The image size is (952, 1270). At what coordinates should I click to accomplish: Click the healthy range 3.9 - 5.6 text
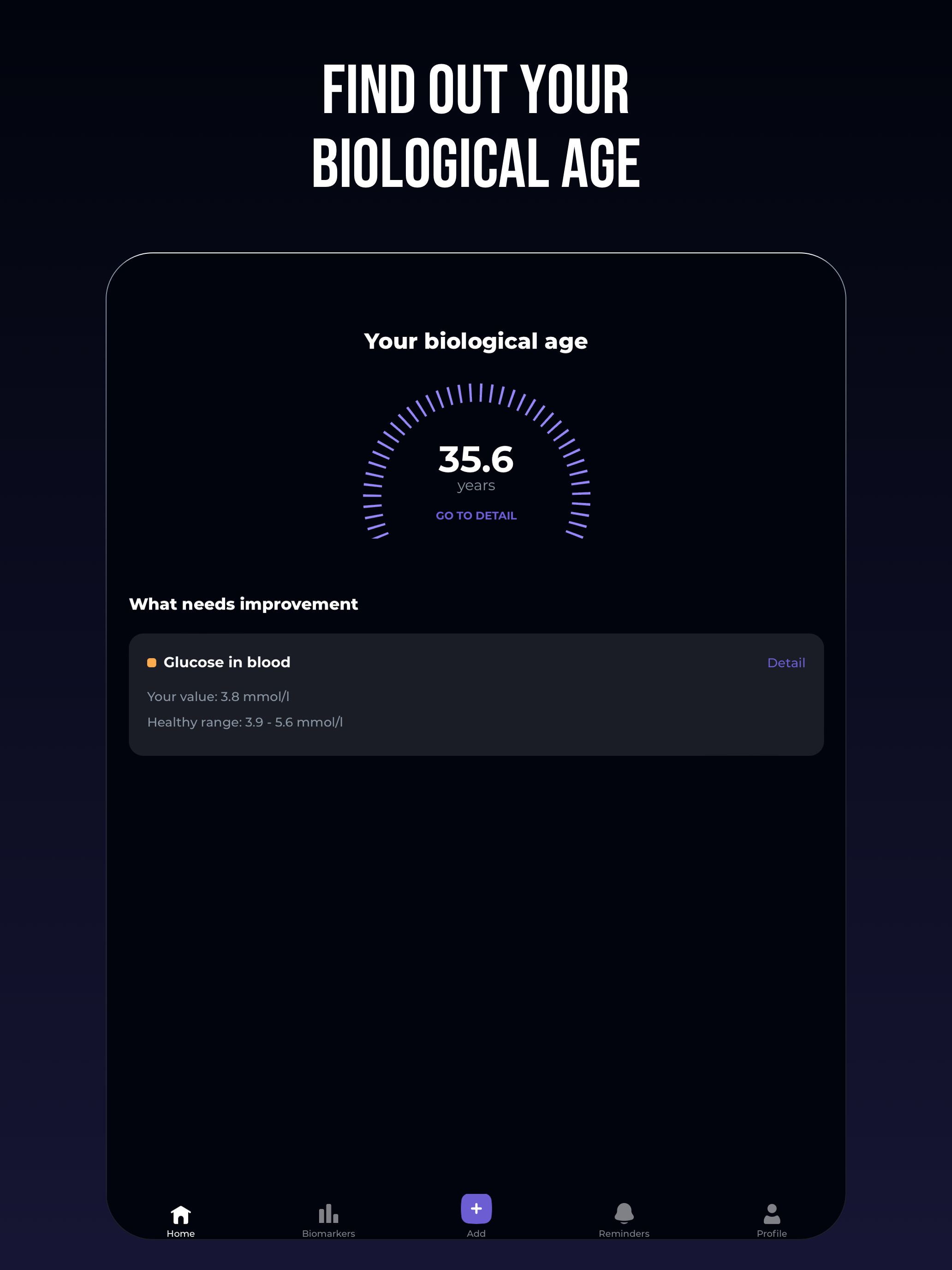coord(245,722)
